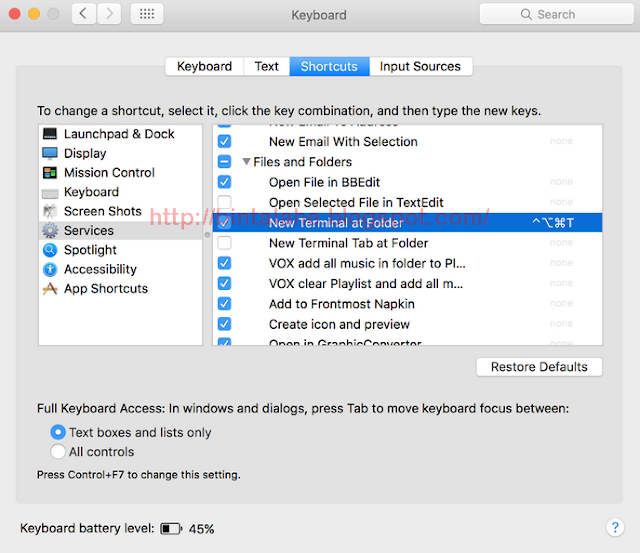The width and height of the screenshot is (640, 553).
Task: Select the Services category row
Action: 120,231
